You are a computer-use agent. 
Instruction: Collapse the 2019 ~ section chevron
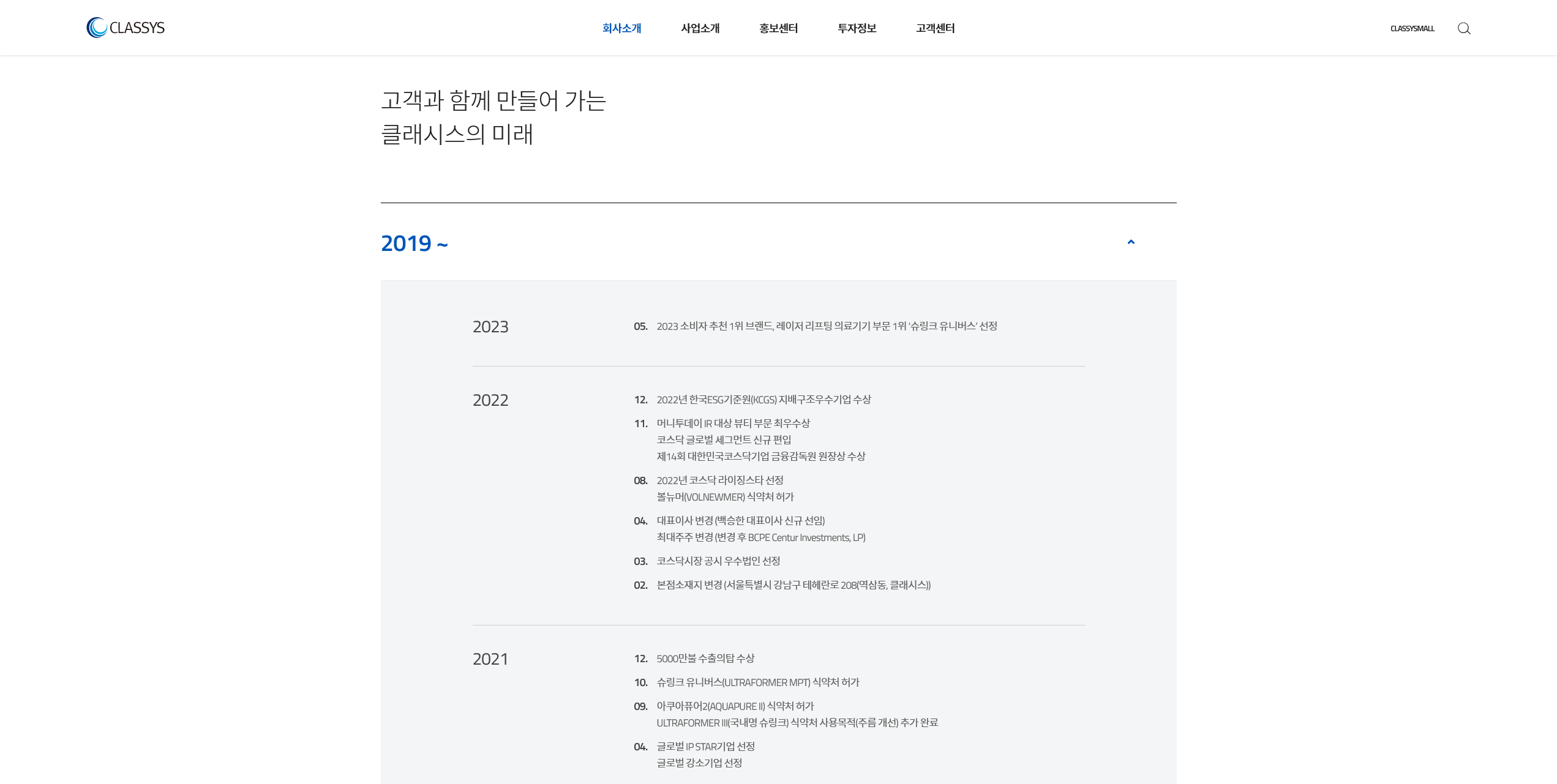[x=1130, y=242]
